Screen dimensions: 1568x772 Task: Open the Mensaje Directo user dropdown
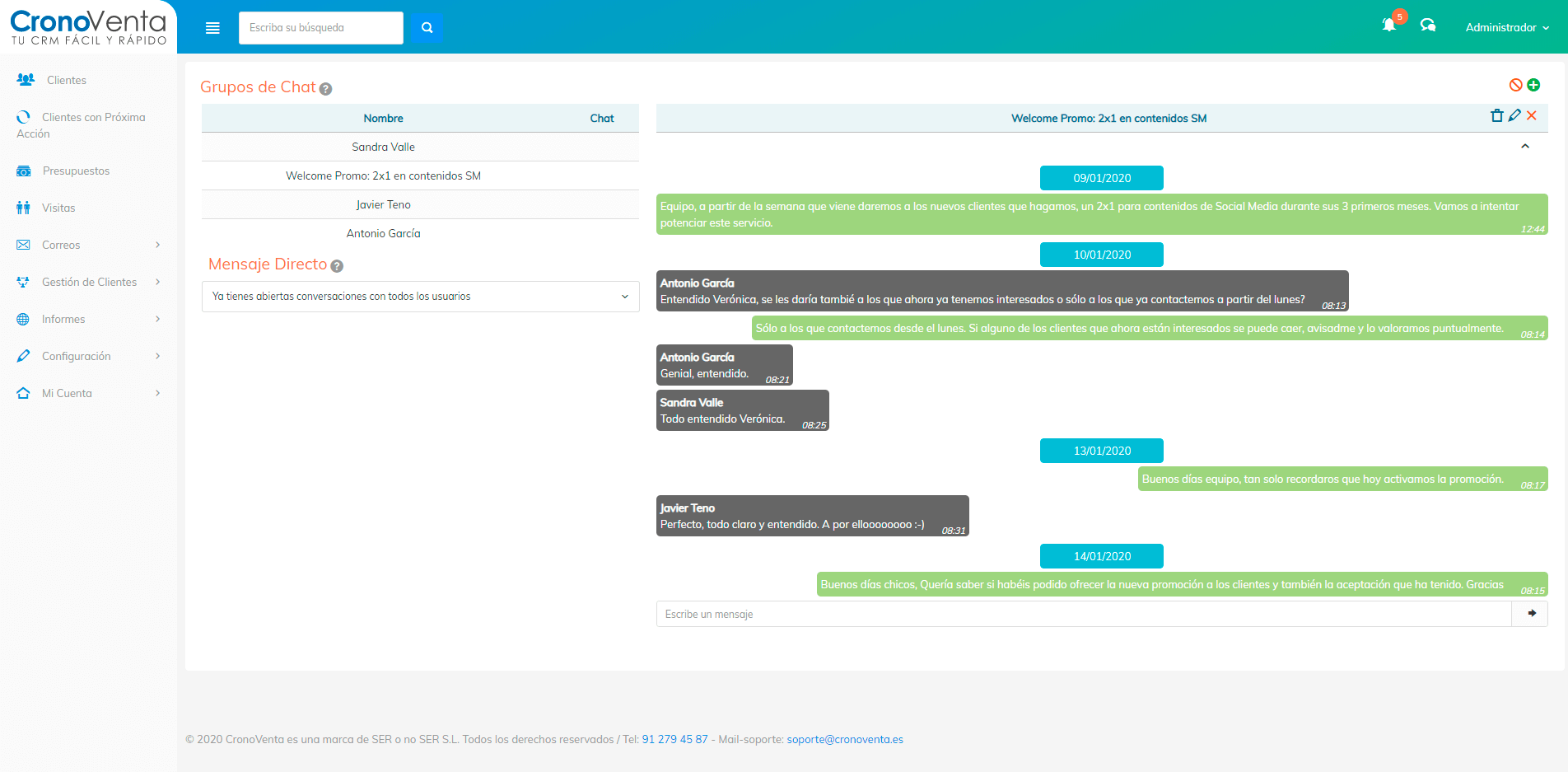point(420,297)
